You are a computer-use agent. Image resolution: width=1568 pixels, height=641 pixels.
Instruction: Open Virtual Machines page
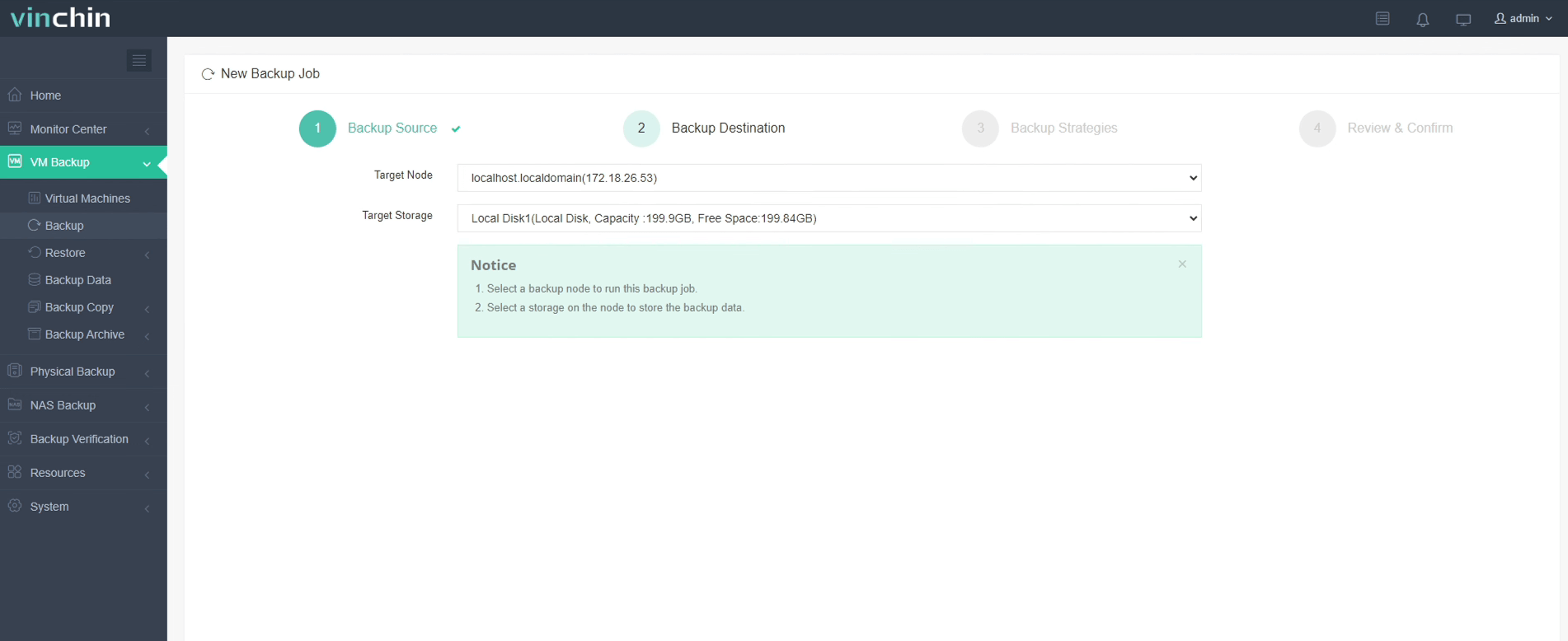(83, 199)
